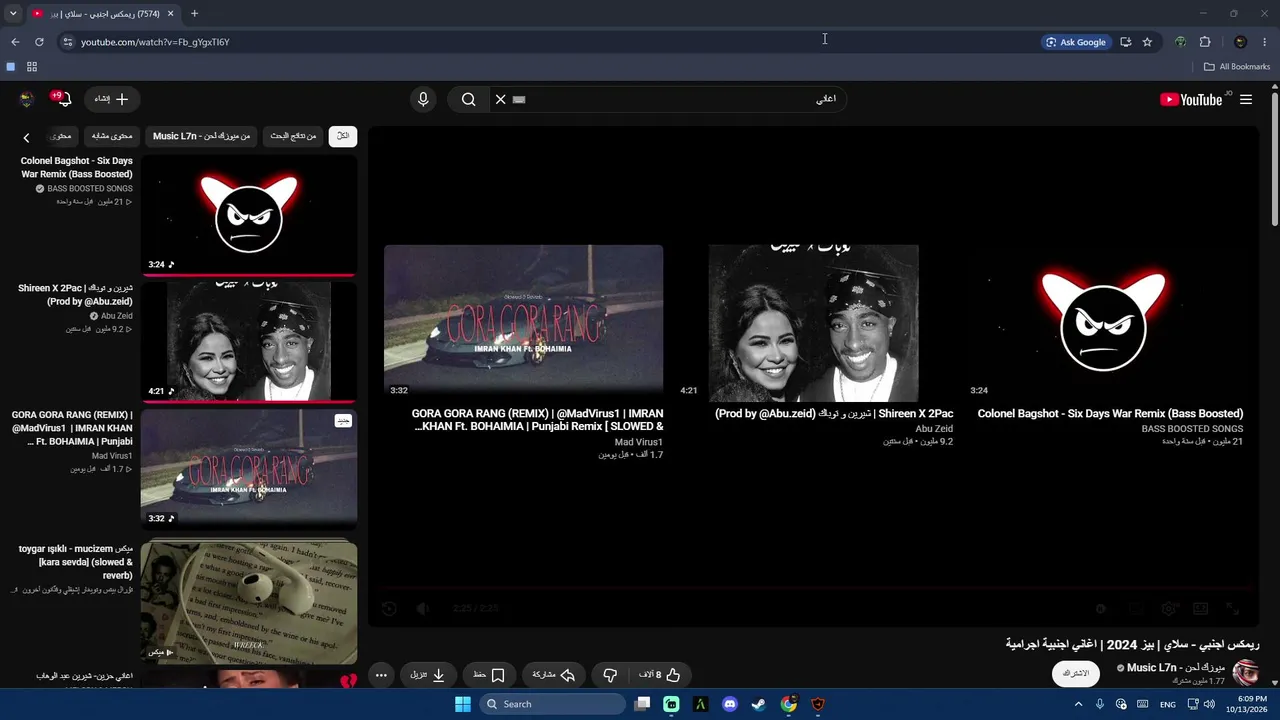The image size is (1280, 720).
Task: Run search with magnifier icon
Action: [x=468, y=99]
